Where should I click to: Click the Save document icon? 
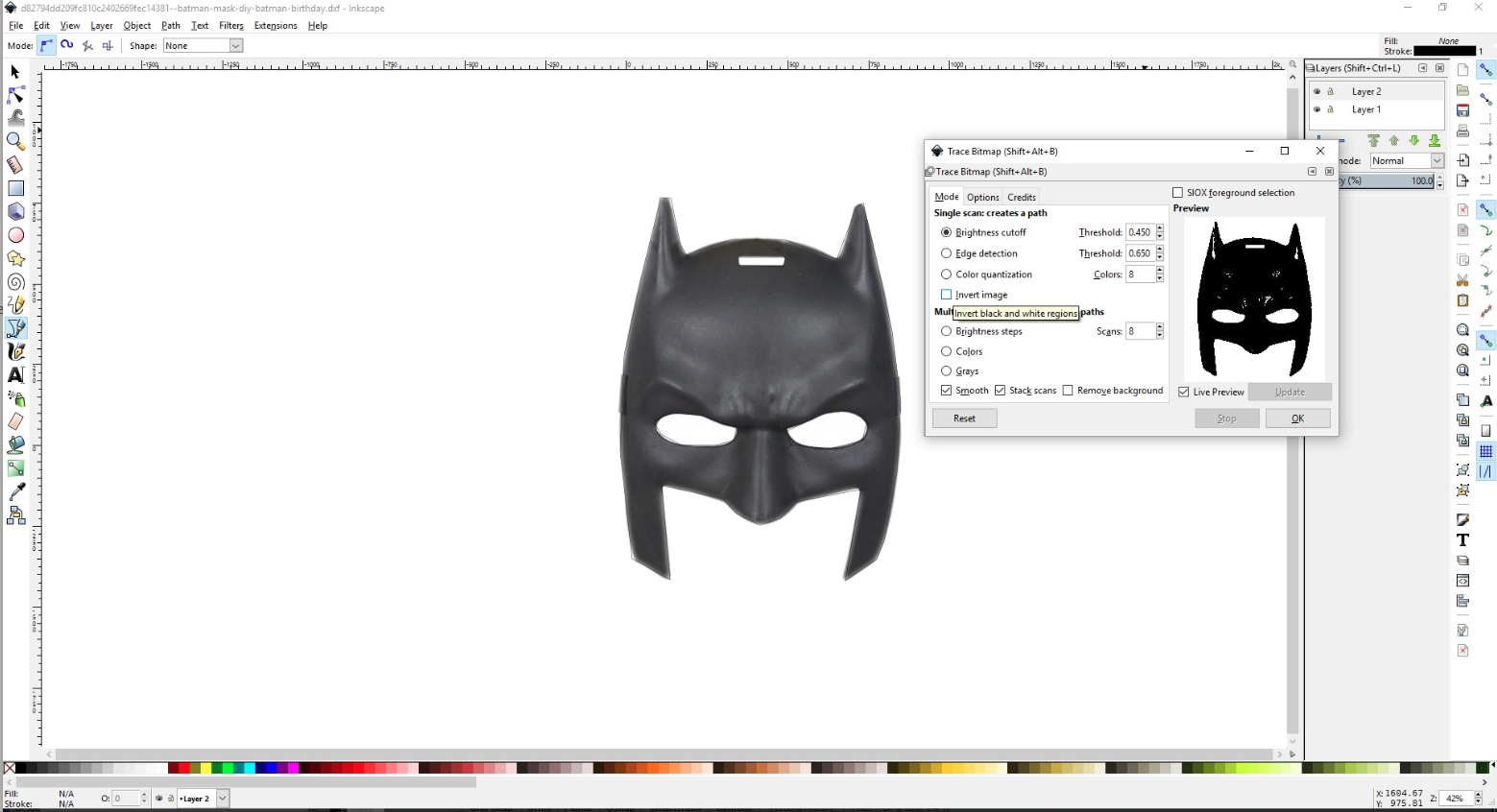tap(1462, 110)
